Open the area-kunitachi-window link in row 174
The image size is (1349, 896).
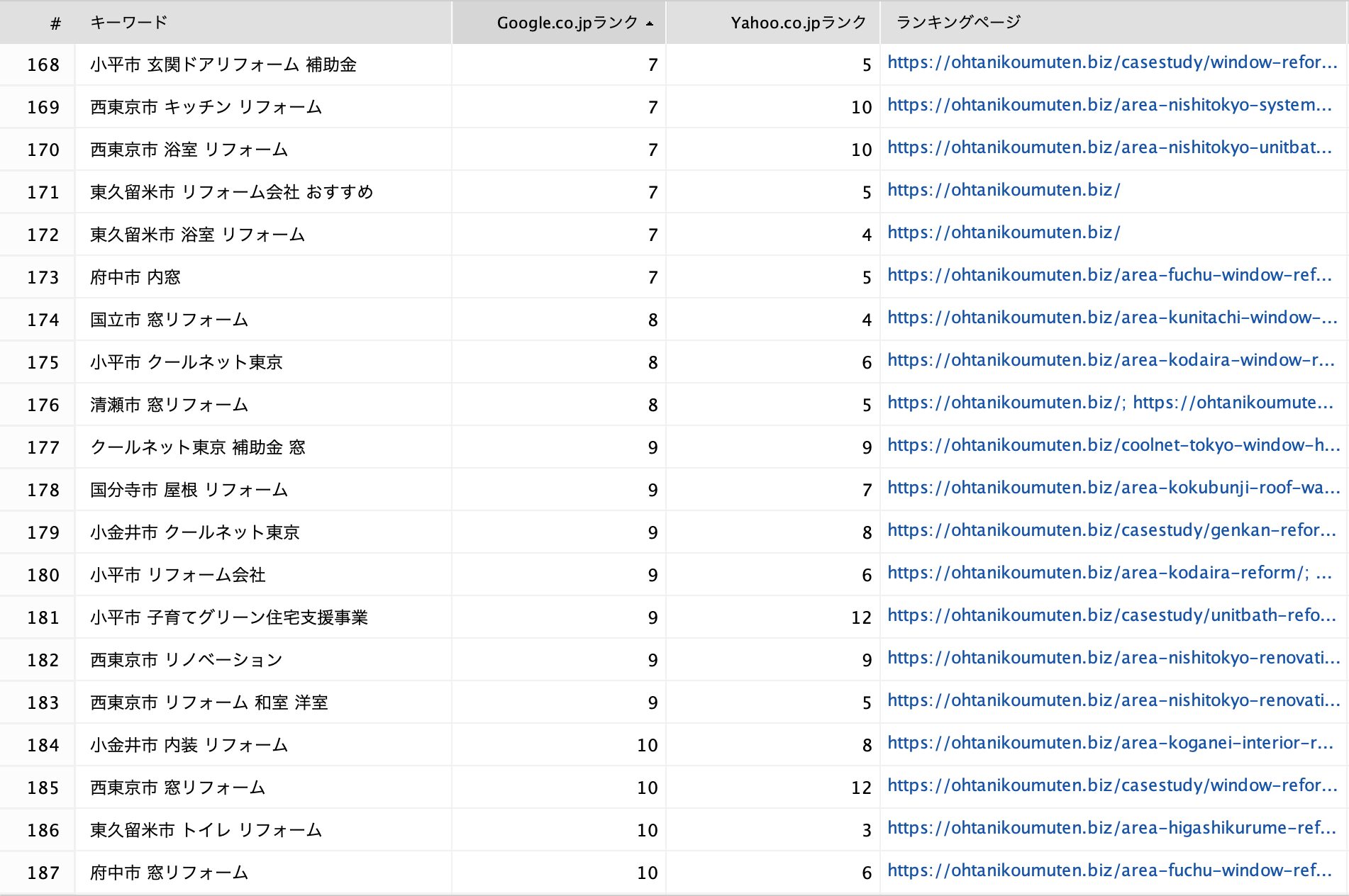coord(1111,318)
